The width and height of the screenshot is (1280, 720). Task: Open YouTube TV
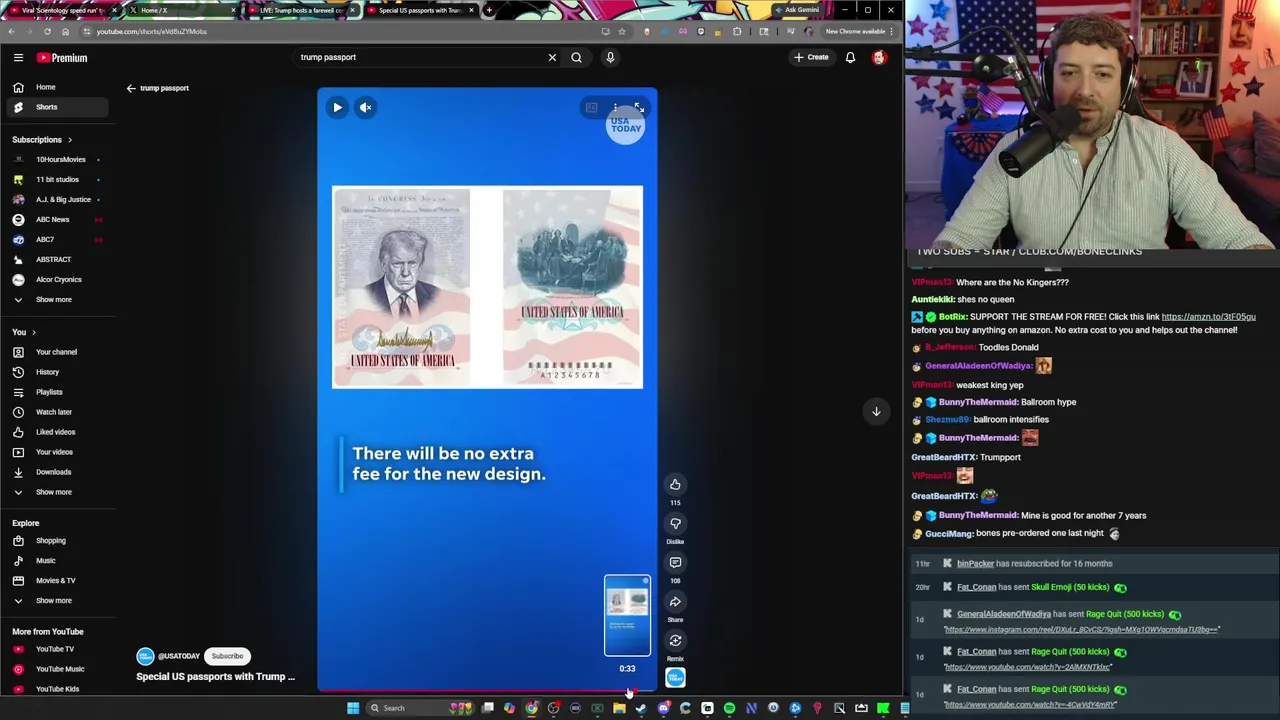pyautogui.click(x=58, y=649)
